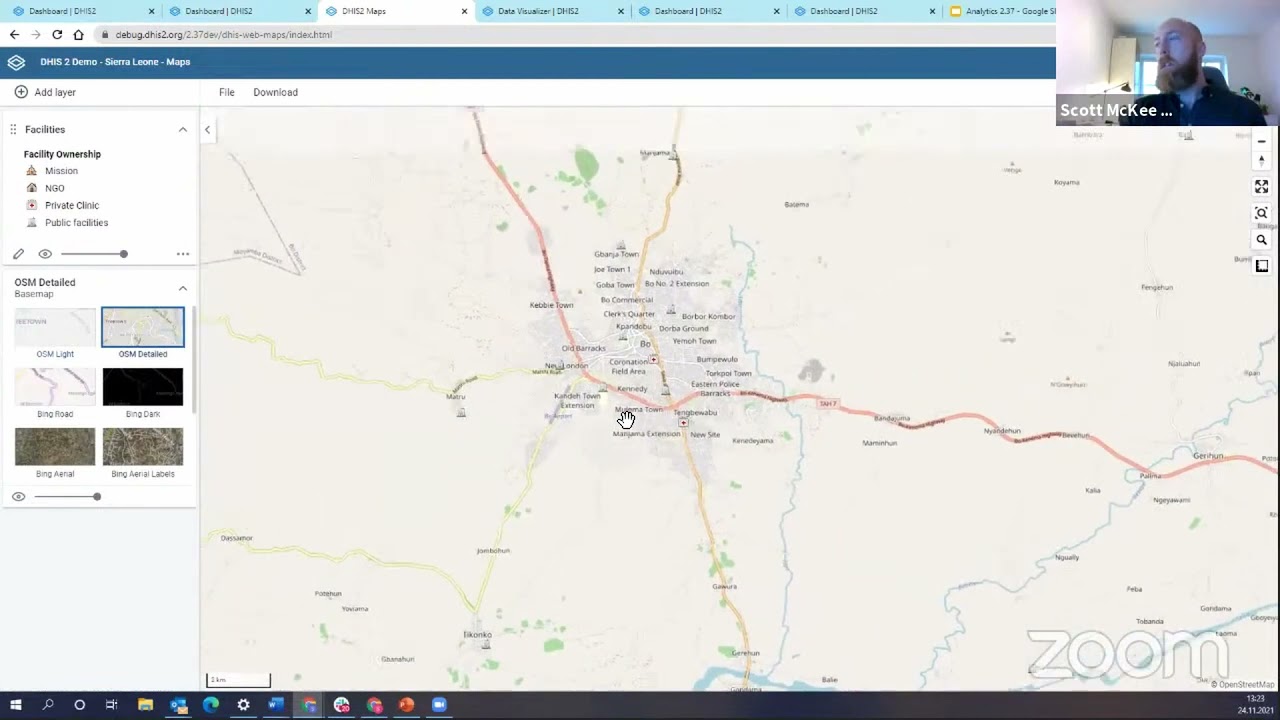Open map place search magnifier
The image size is (1280, 720).
pyautogui.click(x=1261, y=240)
